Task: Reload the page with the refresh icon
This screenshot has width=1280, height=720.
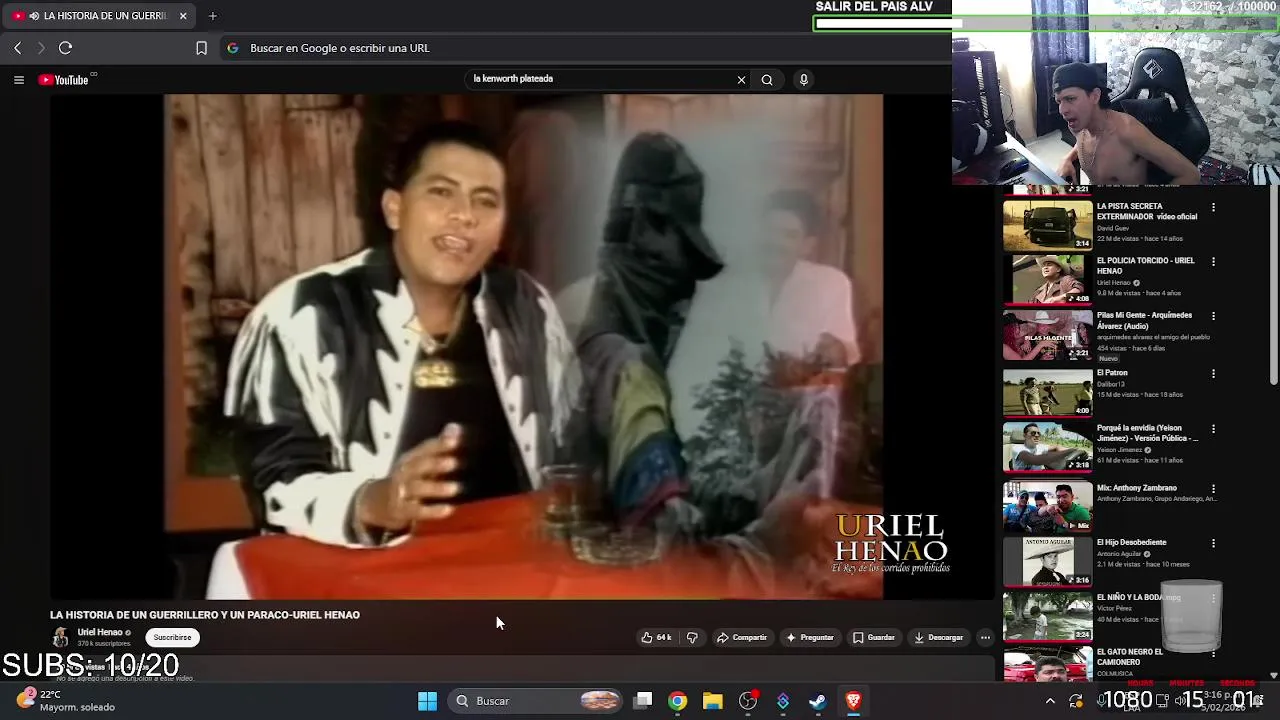Action: [65, 48]
